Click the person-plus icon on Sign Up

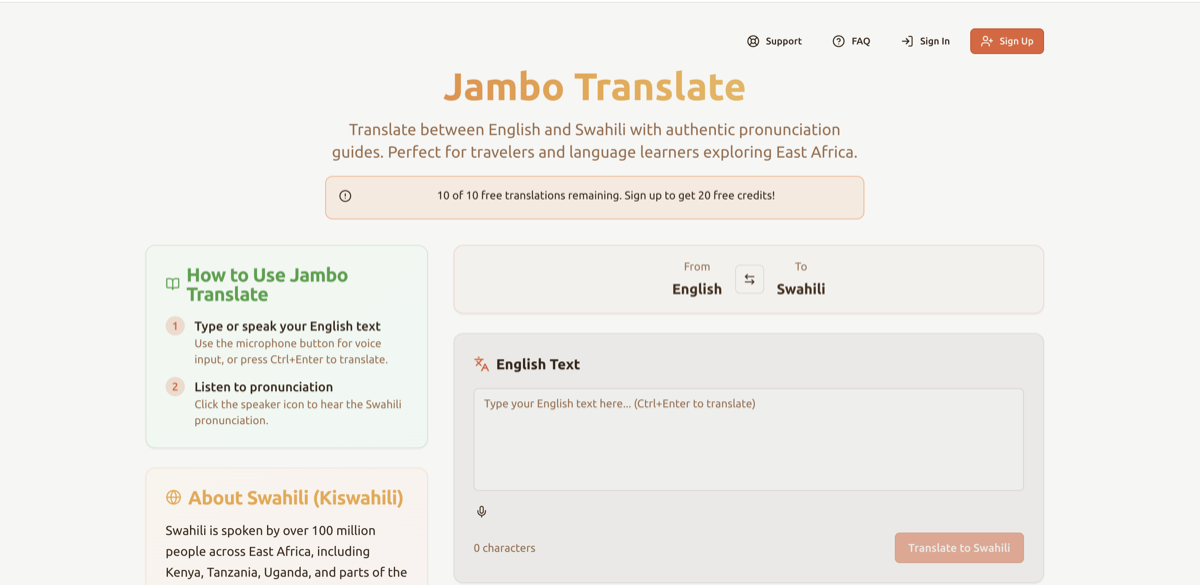(x=986, y=41)
